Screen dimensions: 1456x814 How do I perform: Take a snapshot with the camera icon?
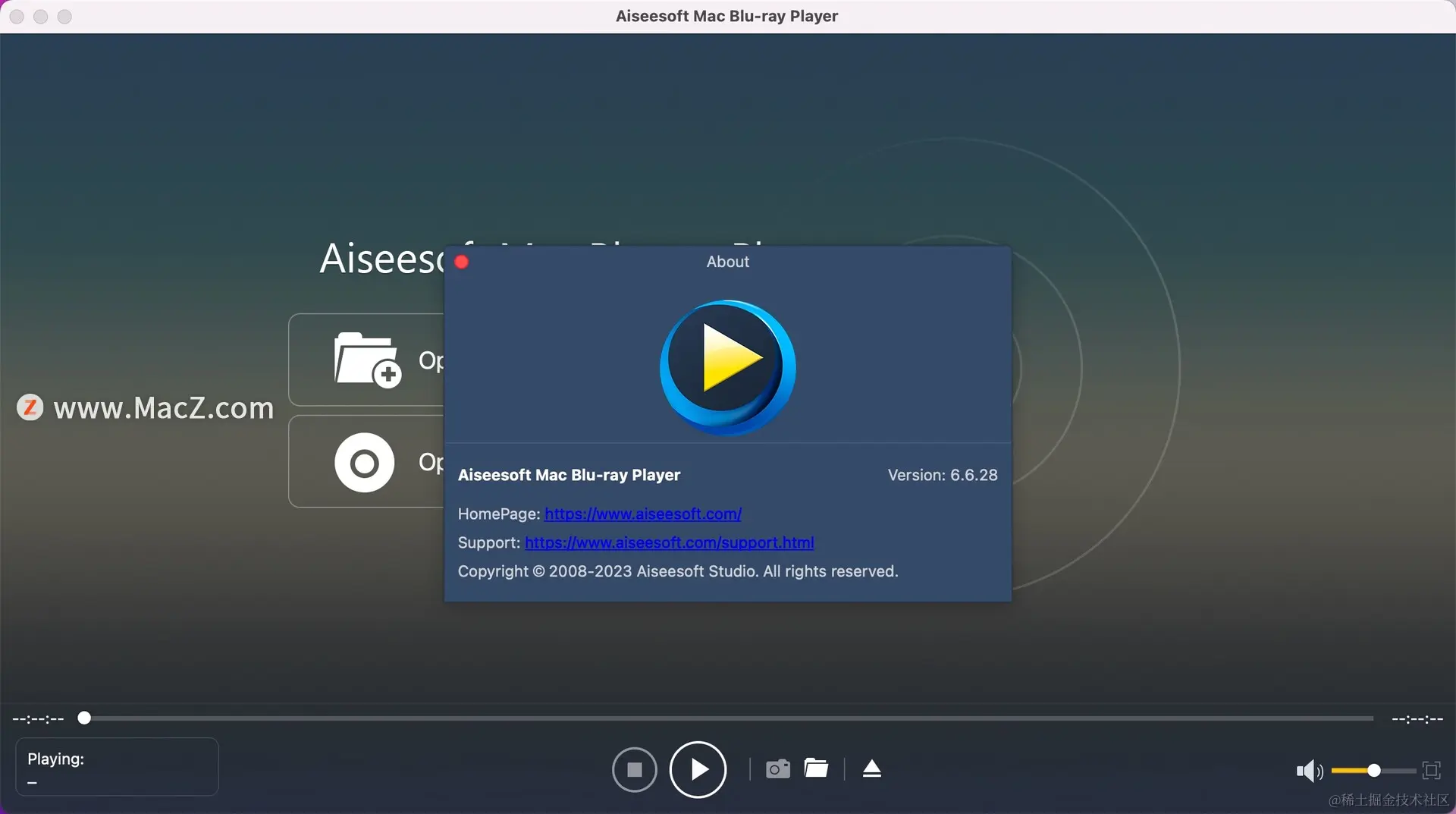click(778, 769)
